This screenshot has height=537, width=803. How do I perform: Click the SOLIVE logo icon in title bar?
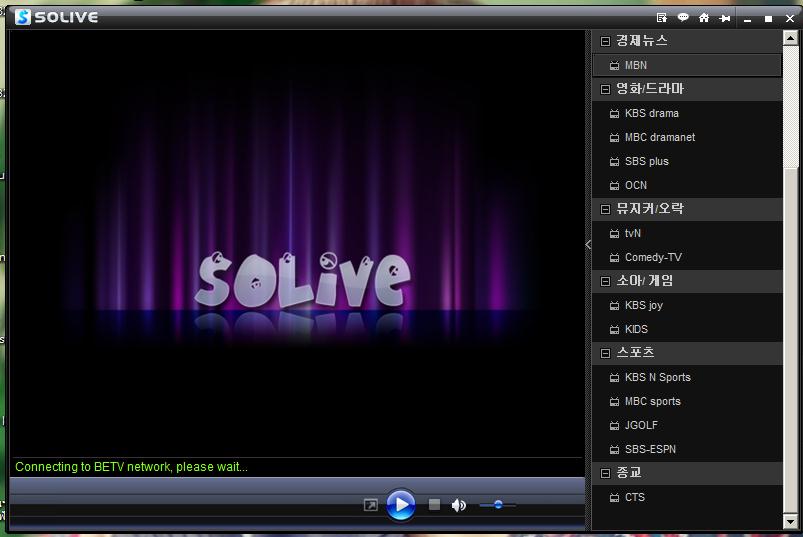[x=23, y=17]
